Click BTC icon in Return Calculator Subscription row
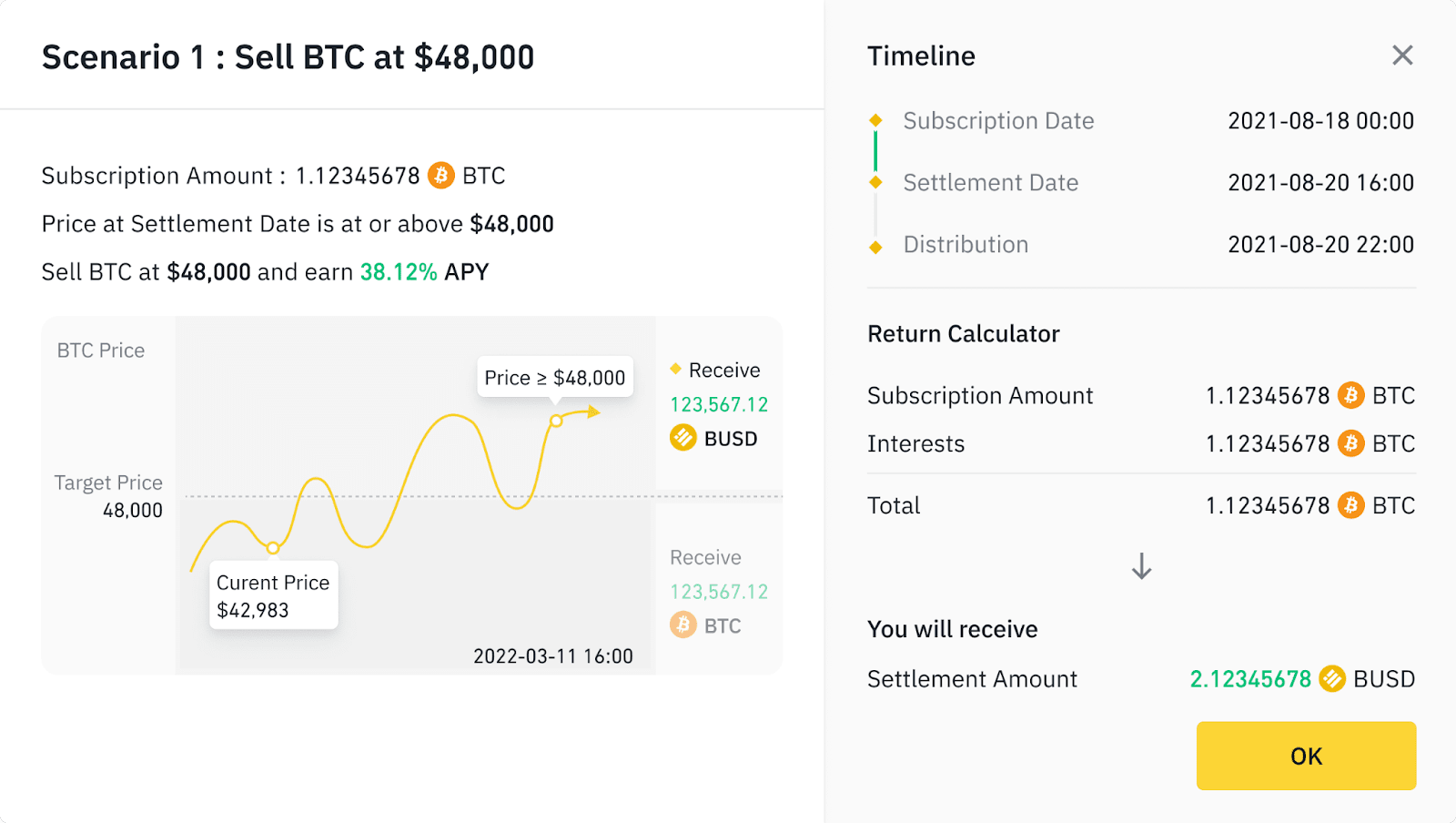 1350,395
